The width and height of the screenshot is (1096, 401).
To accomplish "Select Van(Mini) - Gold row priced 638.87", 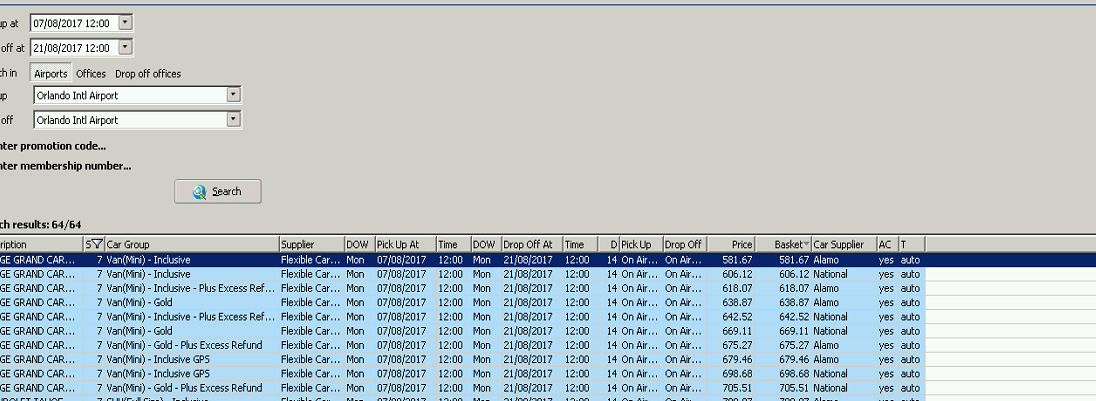I will 463,302.
